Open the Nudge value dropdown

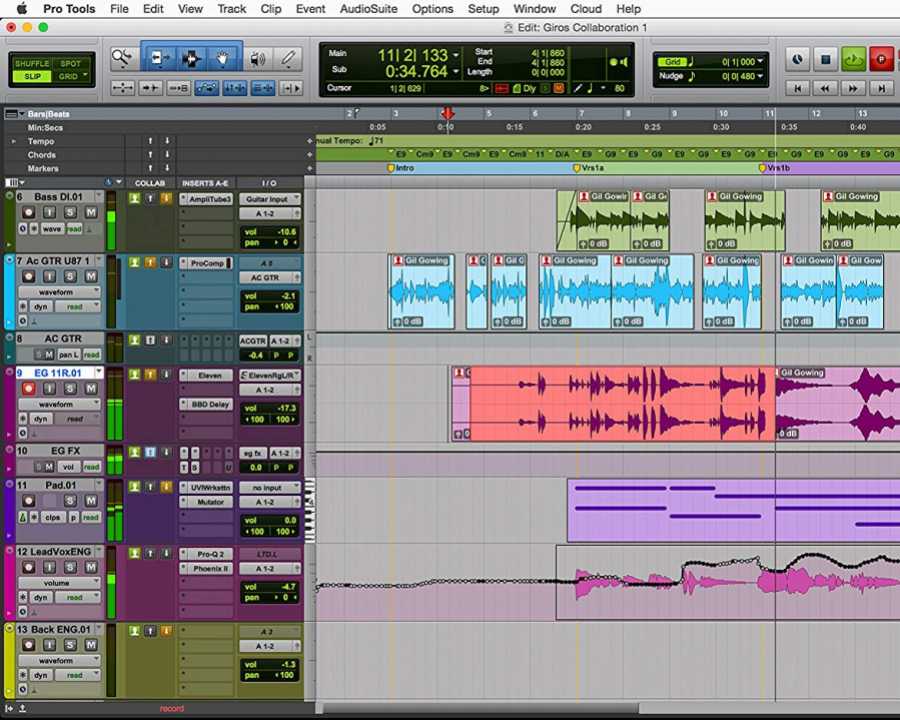761,76
